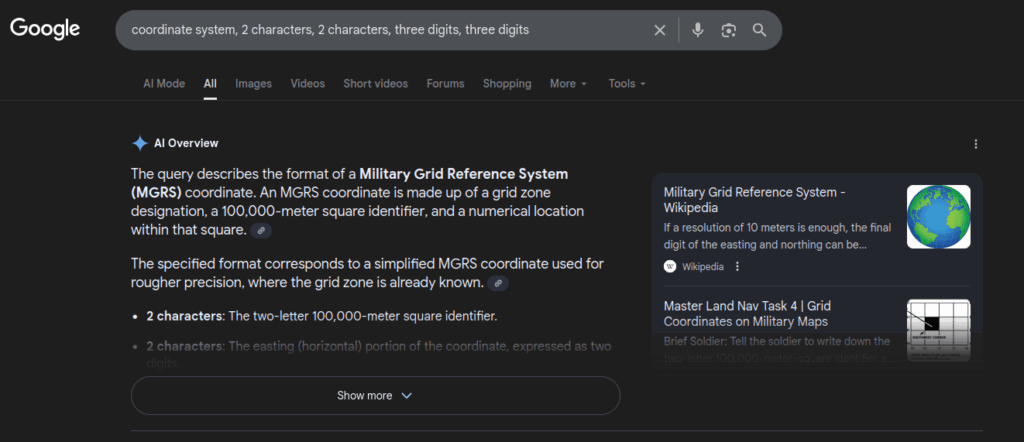
Task: Open AI Overview three-dot options menu
Action: pos(976,144)
